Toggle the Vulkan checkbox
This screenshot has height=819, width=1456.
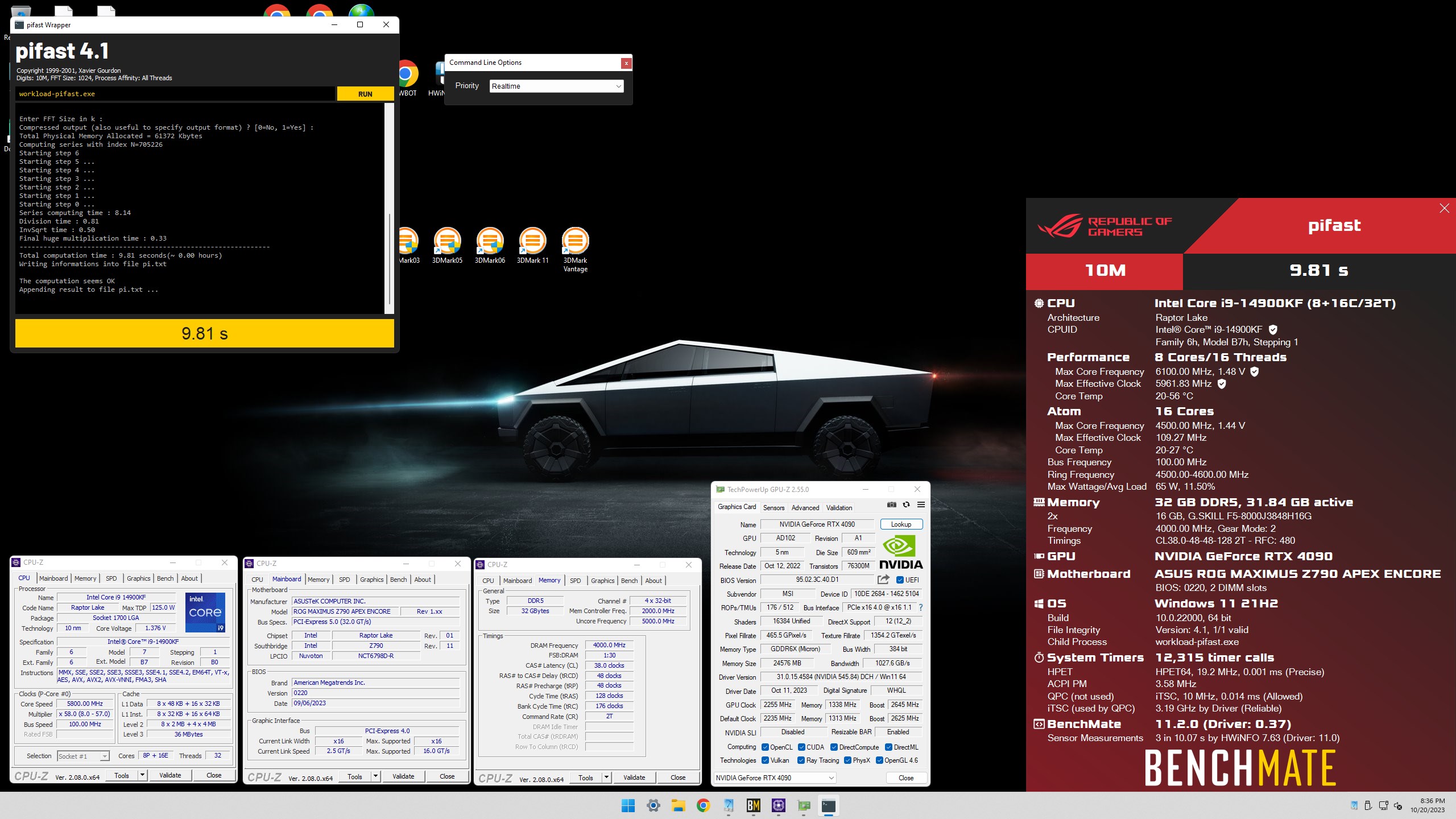(765, 760)
